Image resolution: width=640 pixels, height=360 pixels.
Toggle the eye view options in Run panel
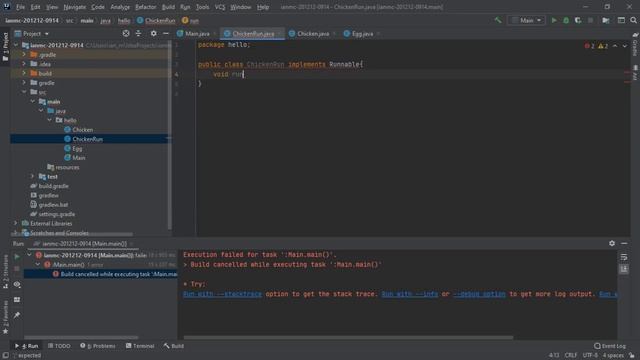coord(17,284)
